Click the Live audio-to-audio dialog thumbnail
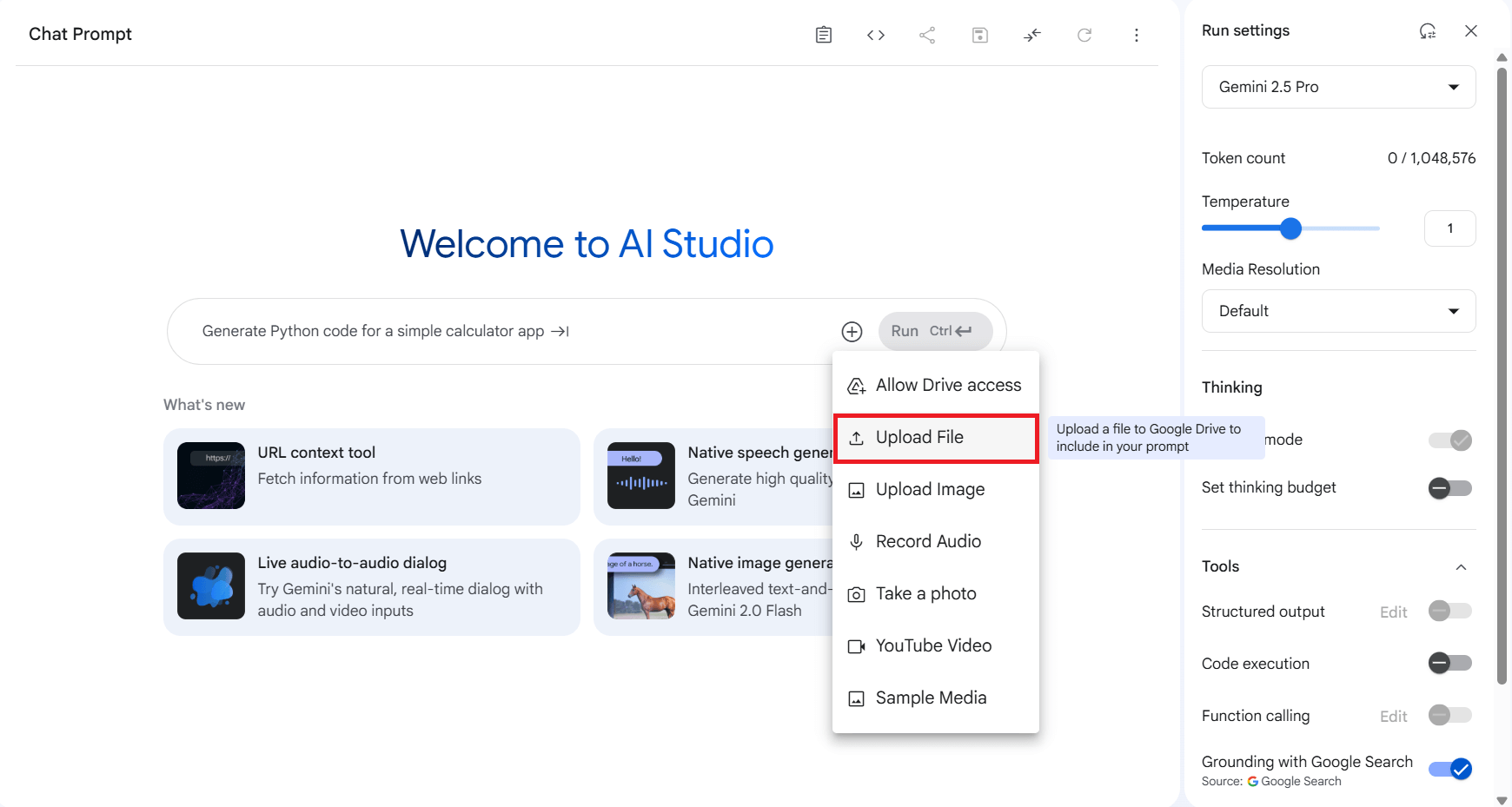This screenshot has width=1512, height=807. coord(211,586)
